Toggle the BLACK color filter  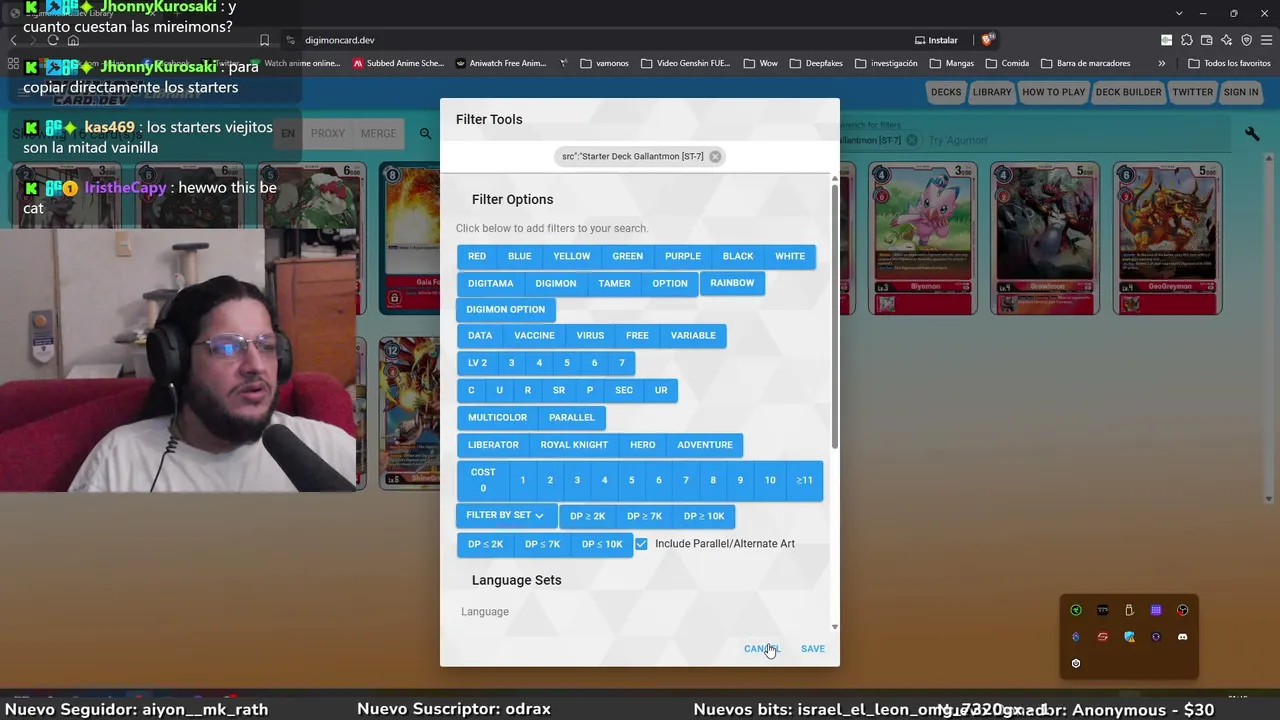(x=738, y=256)
